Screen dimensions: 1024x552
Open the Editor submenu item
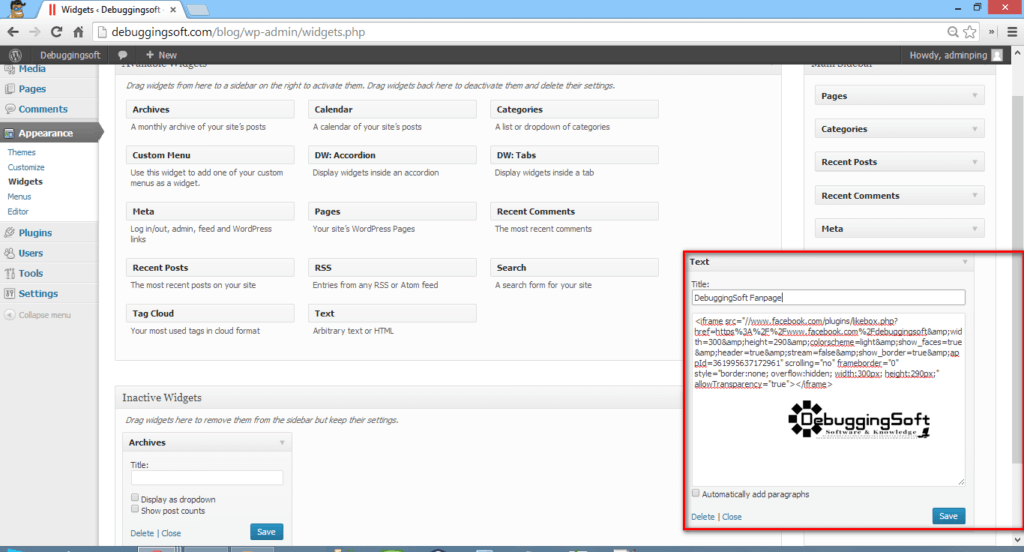tap(18, 212)
